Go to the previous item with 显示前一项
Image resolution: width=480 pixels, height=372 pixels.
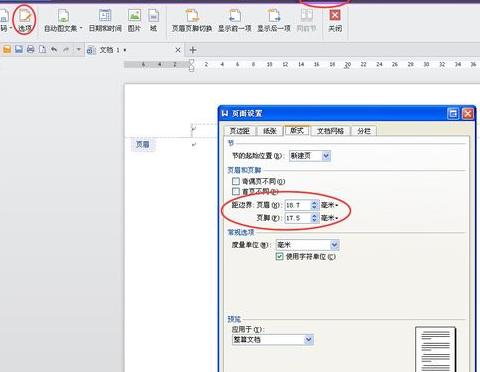(235, 21)
